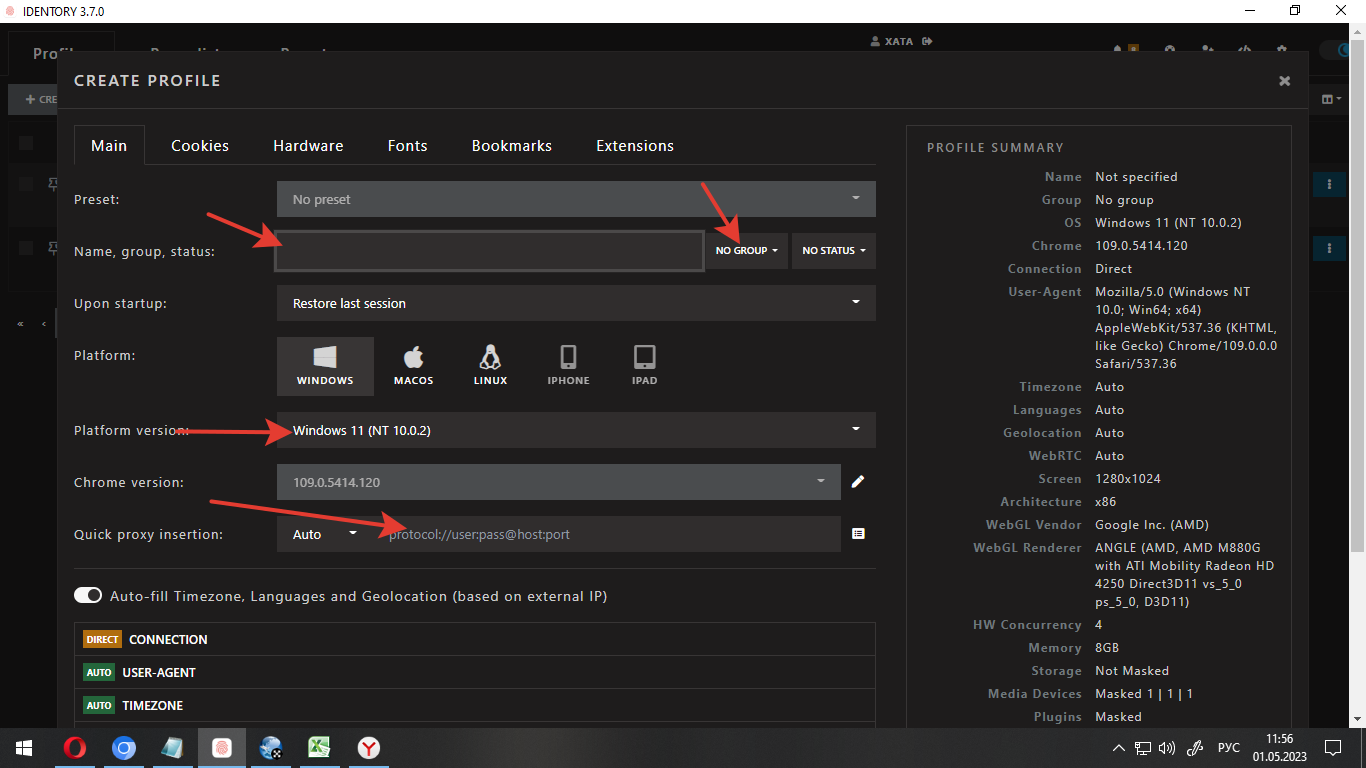Disable Auto-fill Timezone, Languages and Geolocation toggle
The height and width of the screenshot is (768, 1366).
pos(88,596)
